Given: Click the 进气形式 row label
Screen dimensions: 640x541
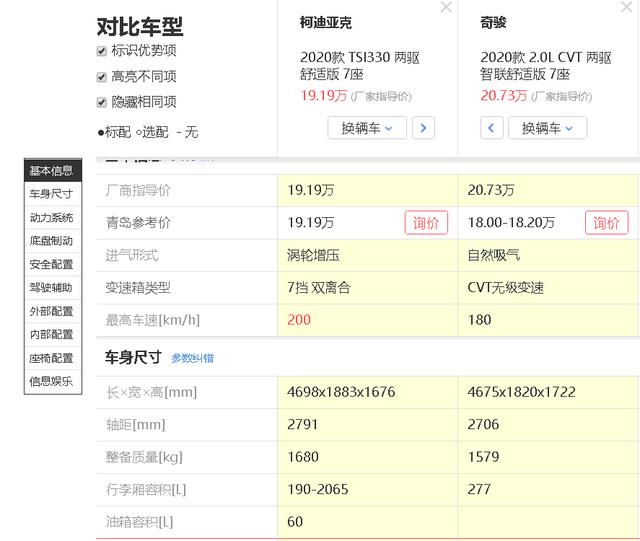Looking at the screenshot, I should pyautogui.click(x=132, y=255).
